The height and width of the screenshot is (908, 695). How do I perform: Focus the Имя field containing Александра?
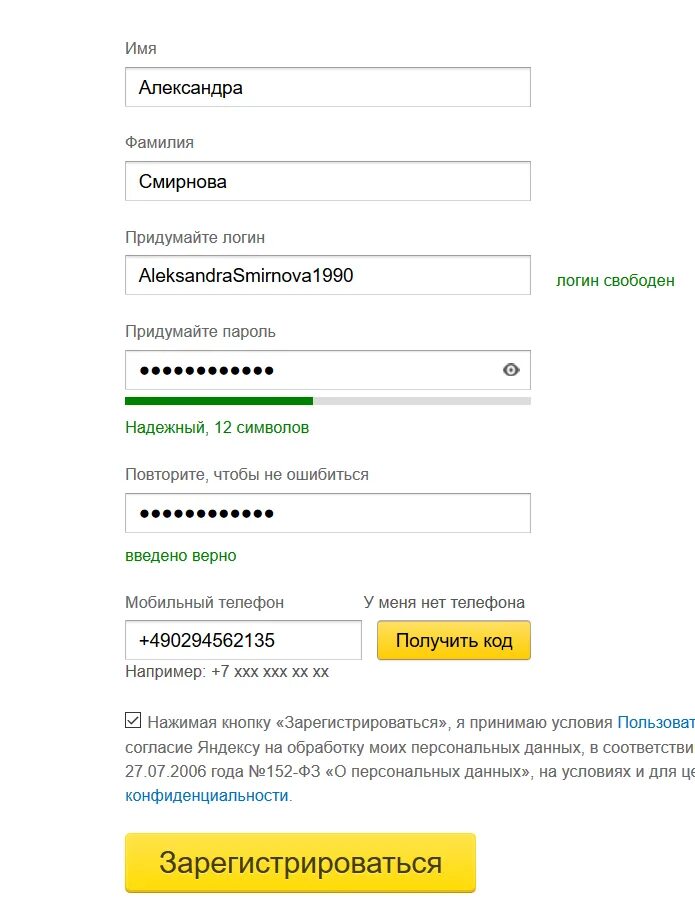point(328,87)
